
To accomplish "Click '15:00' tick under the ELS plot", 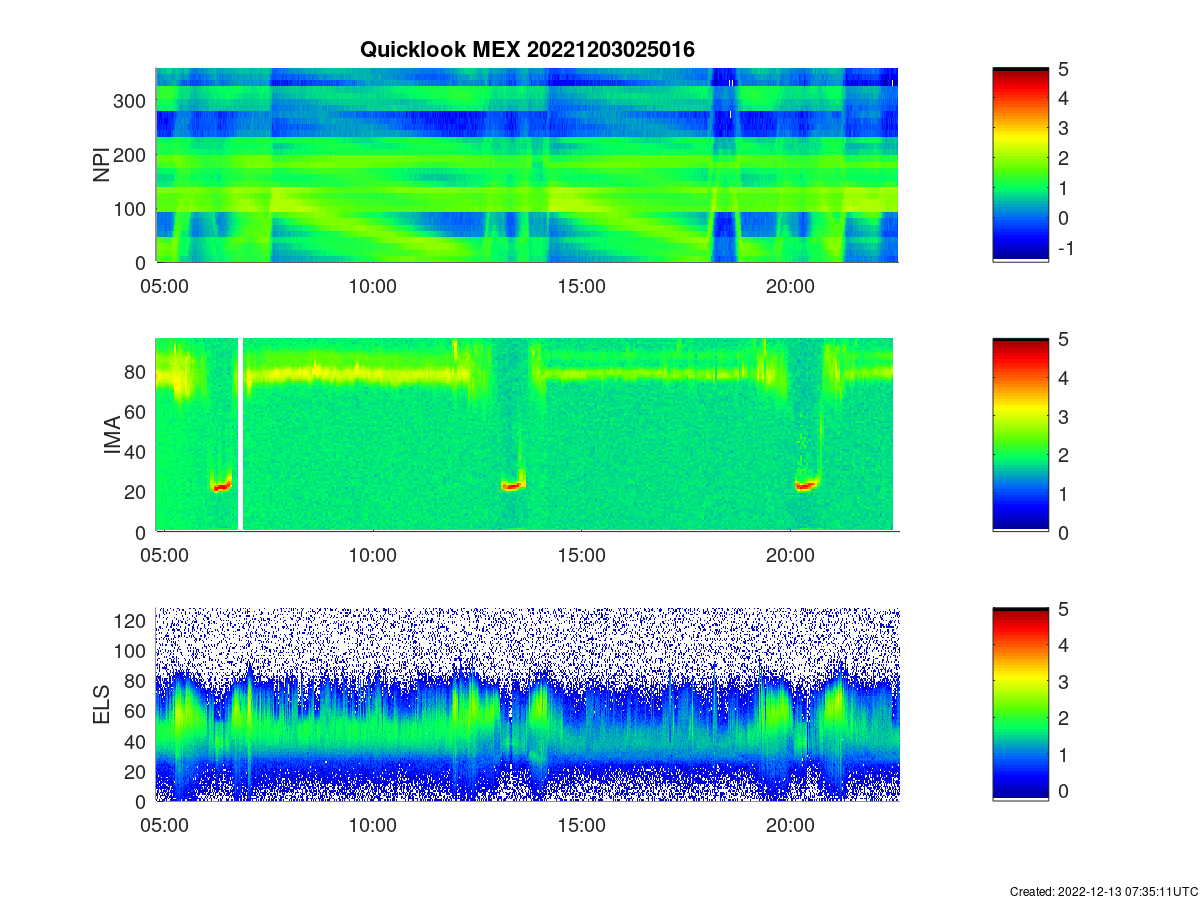I will pos(581,826).
